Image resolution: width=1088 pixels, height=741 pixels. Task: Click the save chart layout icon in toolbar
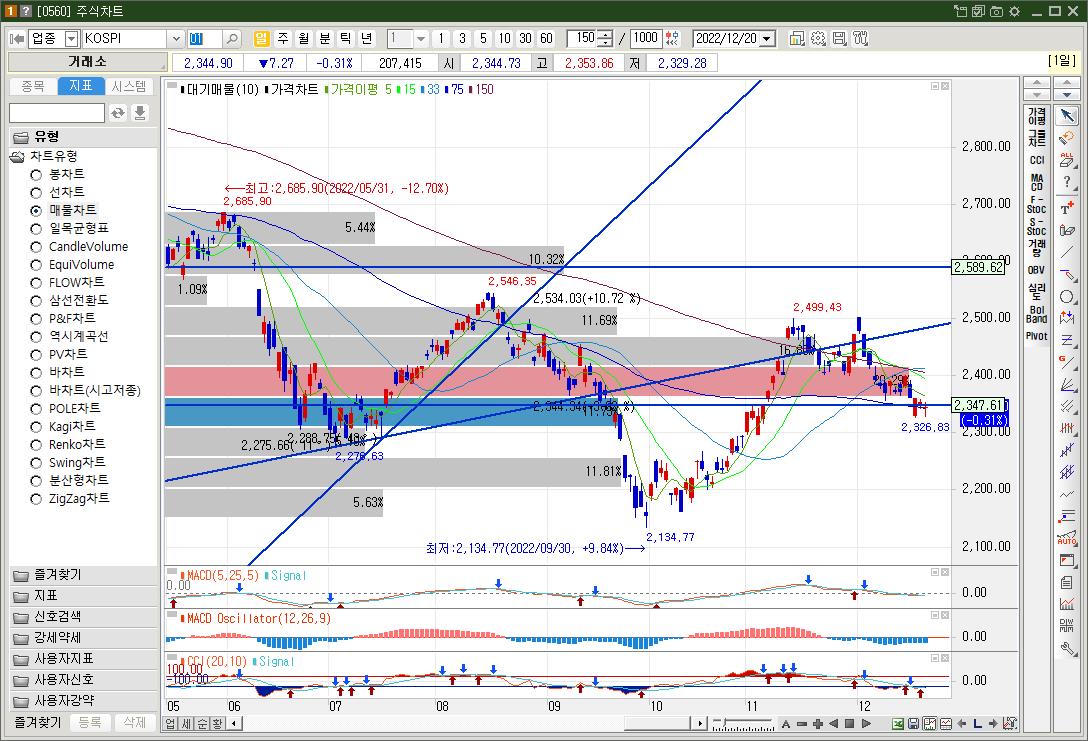(840, 39)
